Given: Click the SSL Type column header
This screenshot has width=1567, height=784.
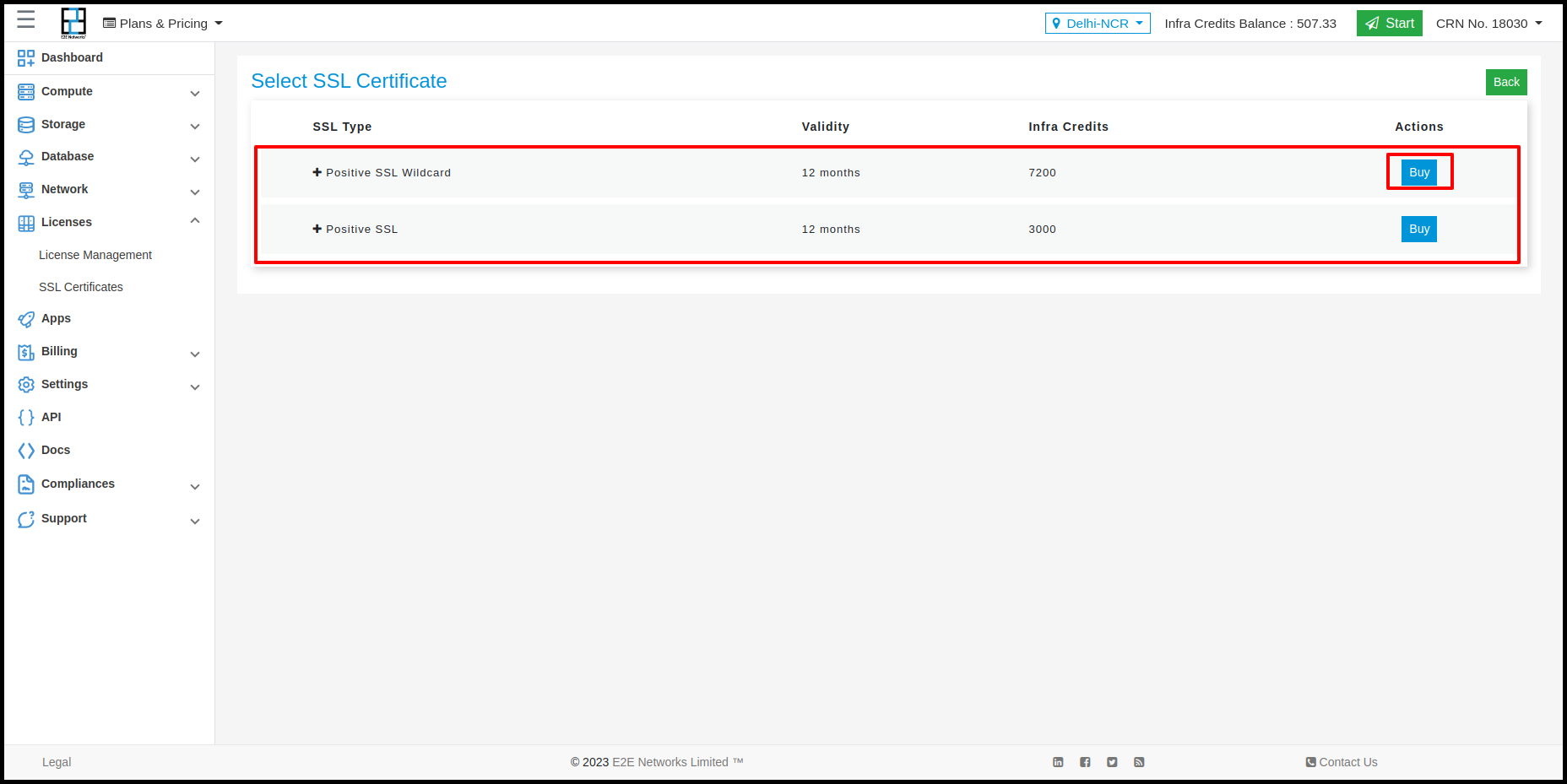Looking at the screenshot, I should (342, 127).
